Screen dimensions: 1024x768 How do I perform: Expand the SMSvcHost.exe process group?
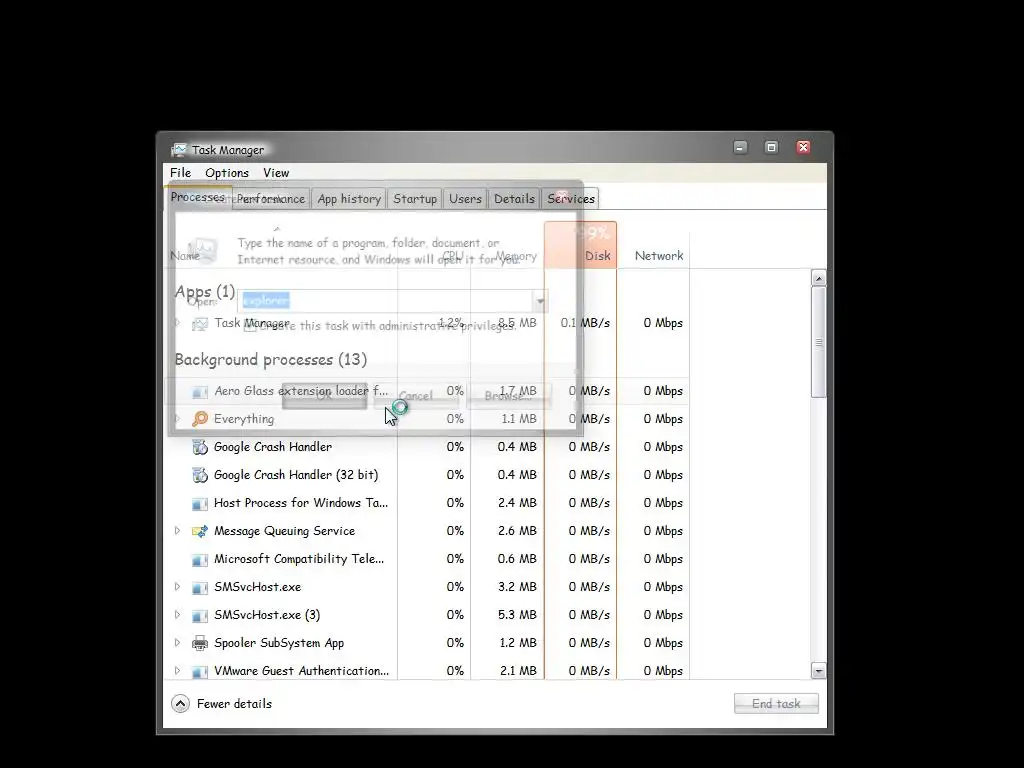[177, 586]
